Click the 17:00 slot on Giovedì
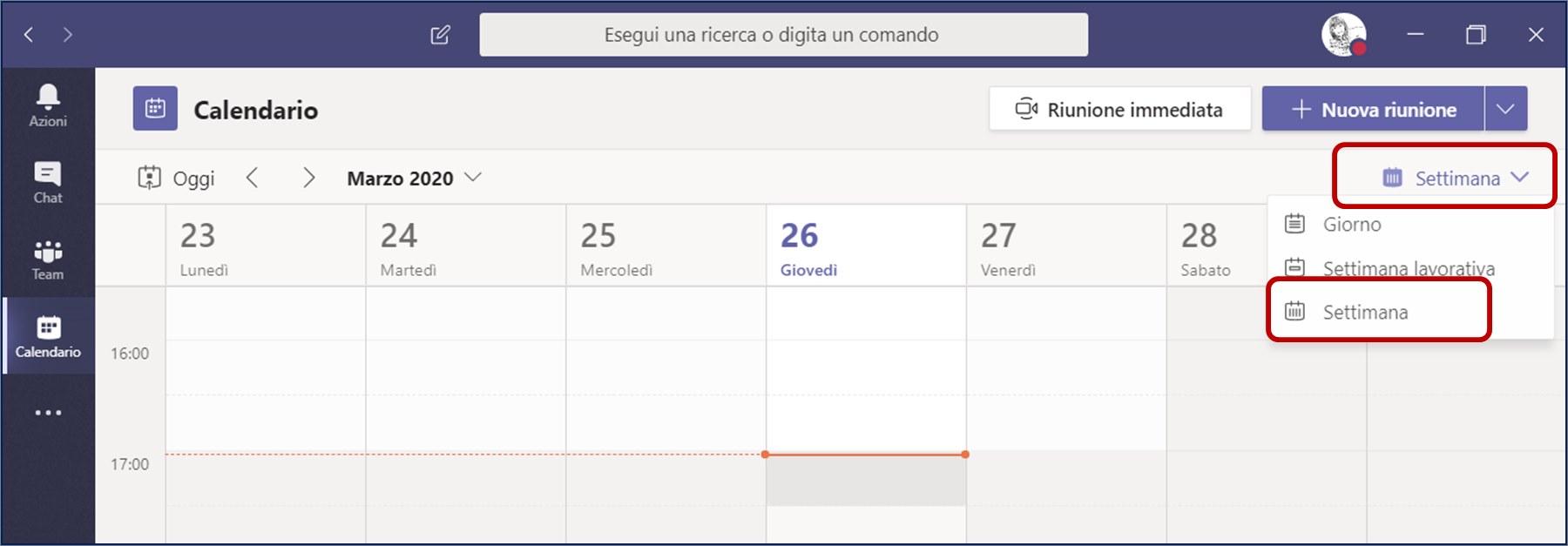This screenshot has width=1568, height=546. click(867, 480)
